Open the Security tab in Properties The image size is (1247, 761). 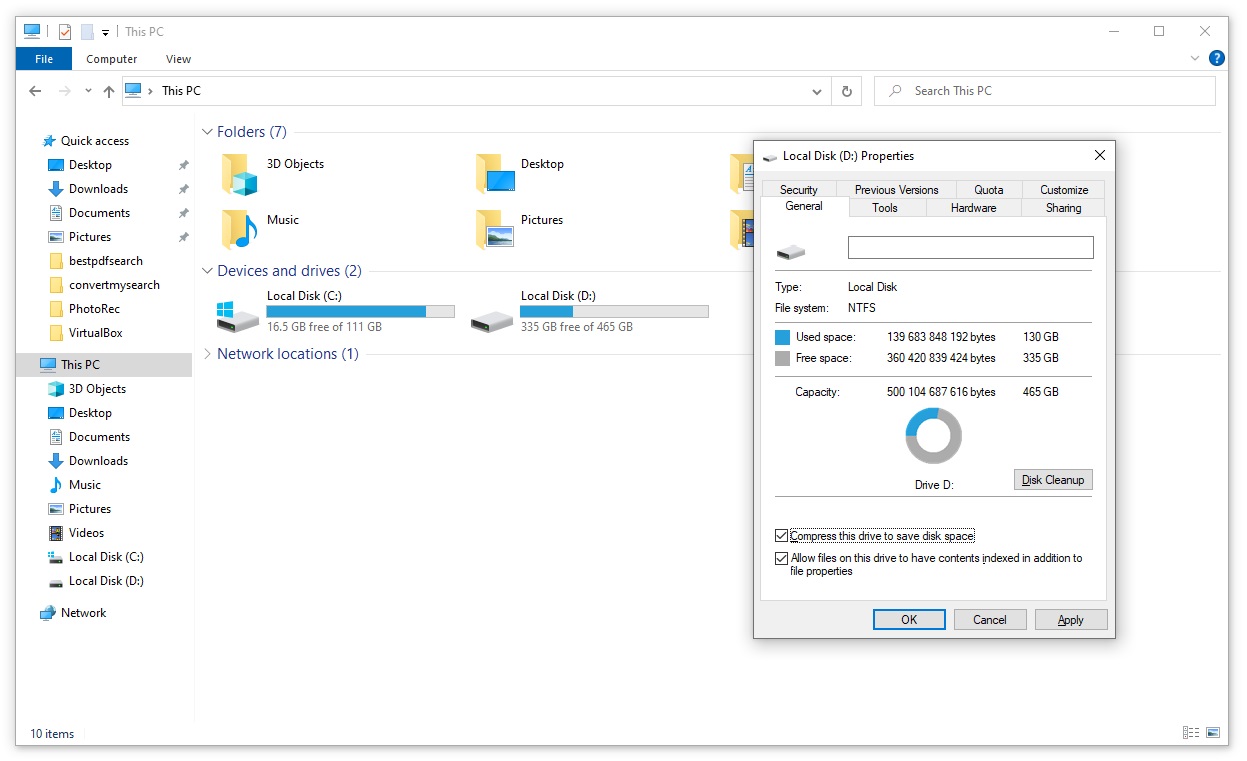(799, 190)
